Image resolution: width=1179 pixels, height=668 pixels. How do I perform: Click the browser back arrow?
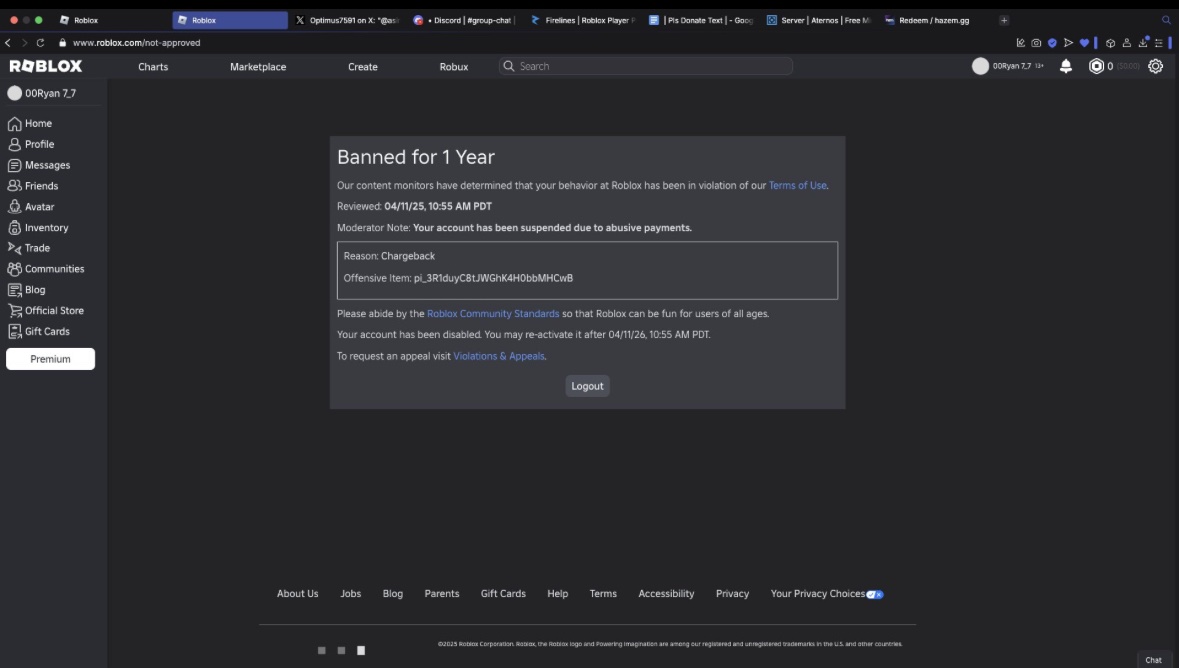click(8, 43)
